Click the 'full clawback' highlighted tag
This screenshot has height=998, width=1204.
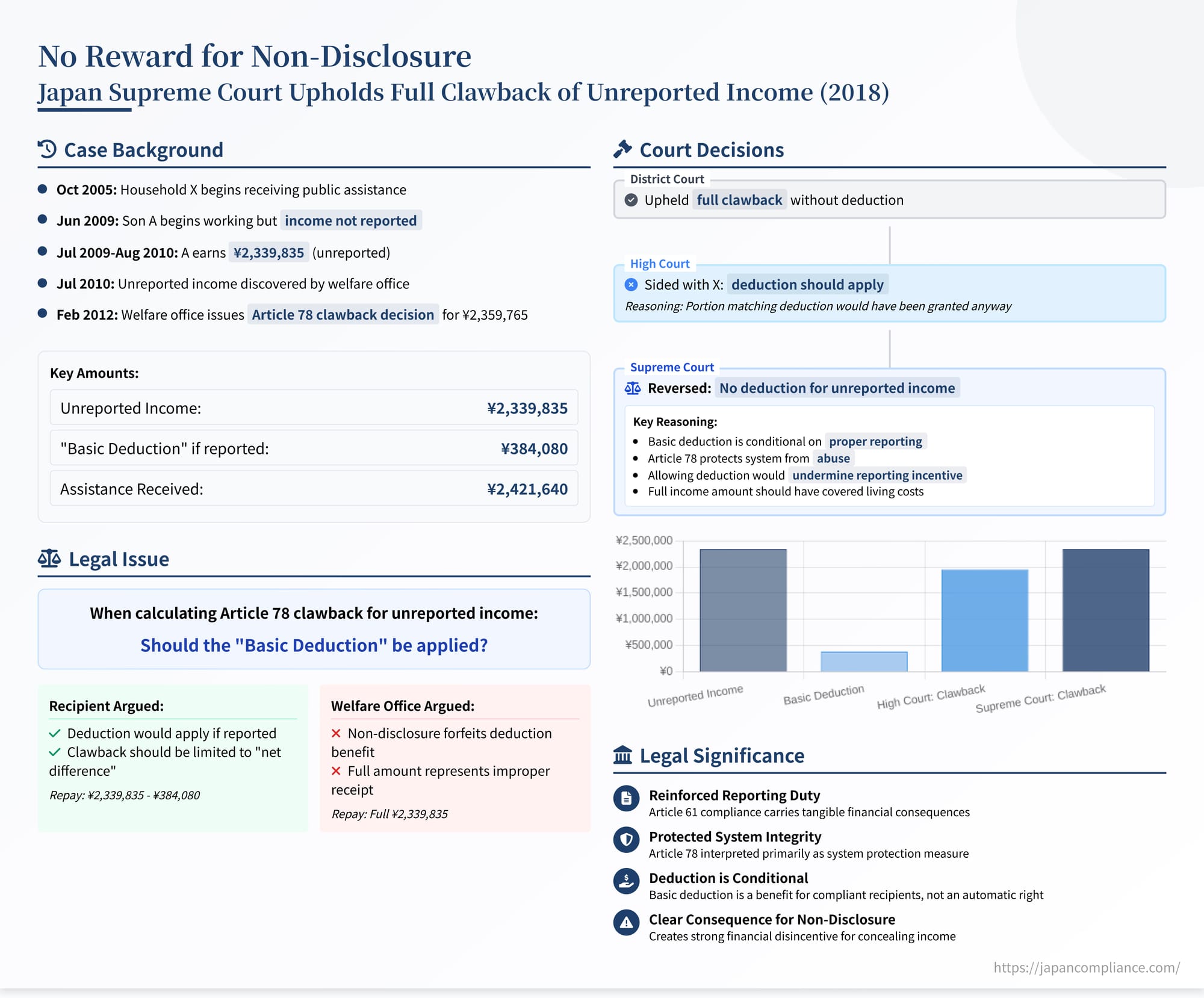[739, 200]
